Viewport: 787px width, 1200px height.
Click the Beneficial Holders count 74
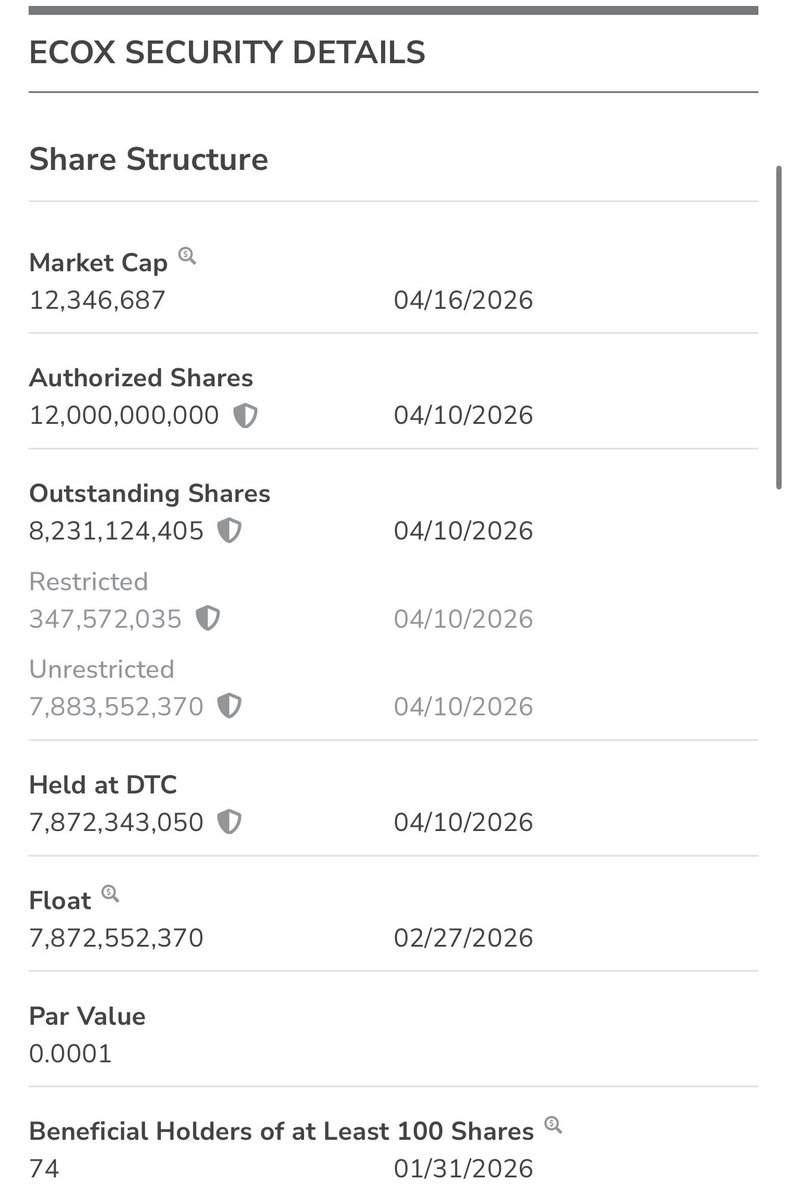[x=44, y=1168]
